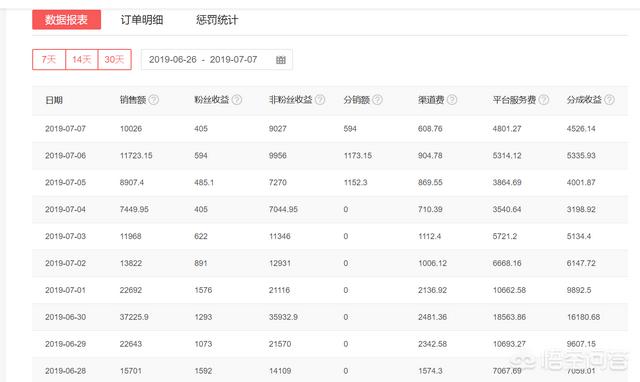The width and height of the screenshot is (640, 382).
Task: Click help icon next to 渠道费
Action: click(452, 100)
